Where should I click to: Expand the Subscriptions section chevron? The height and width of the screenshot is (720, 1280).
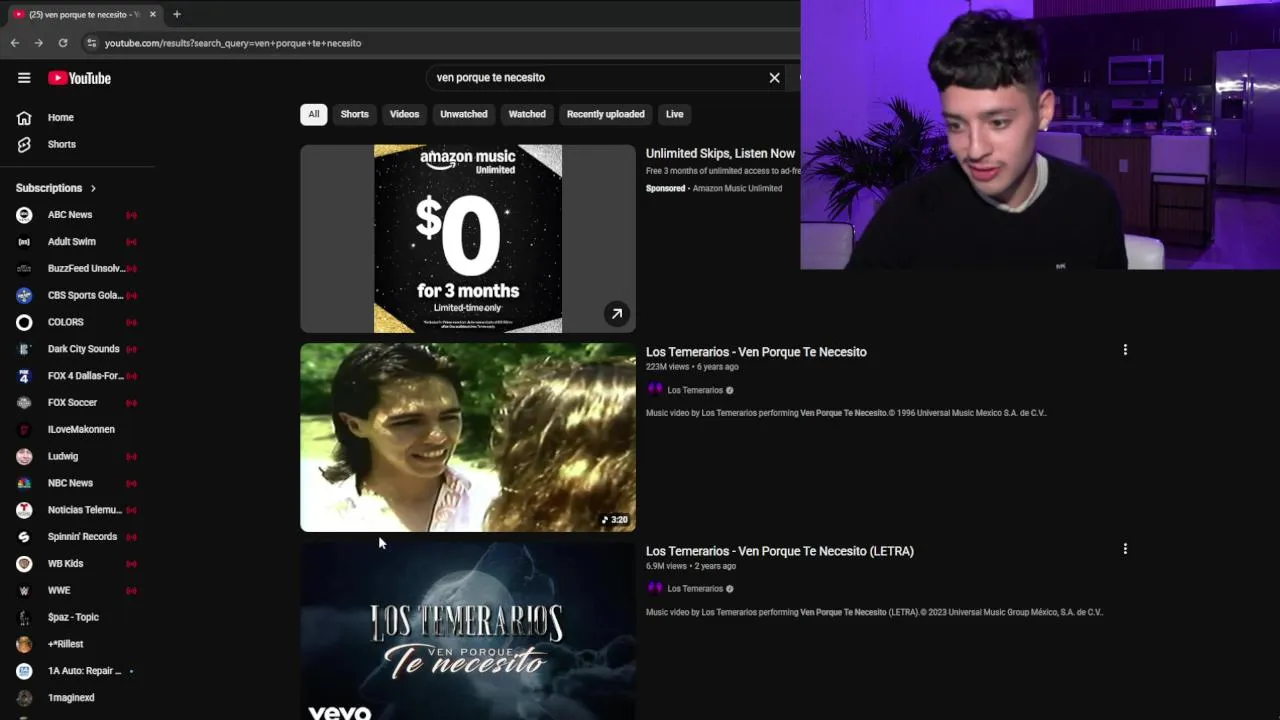coord(93,188)
